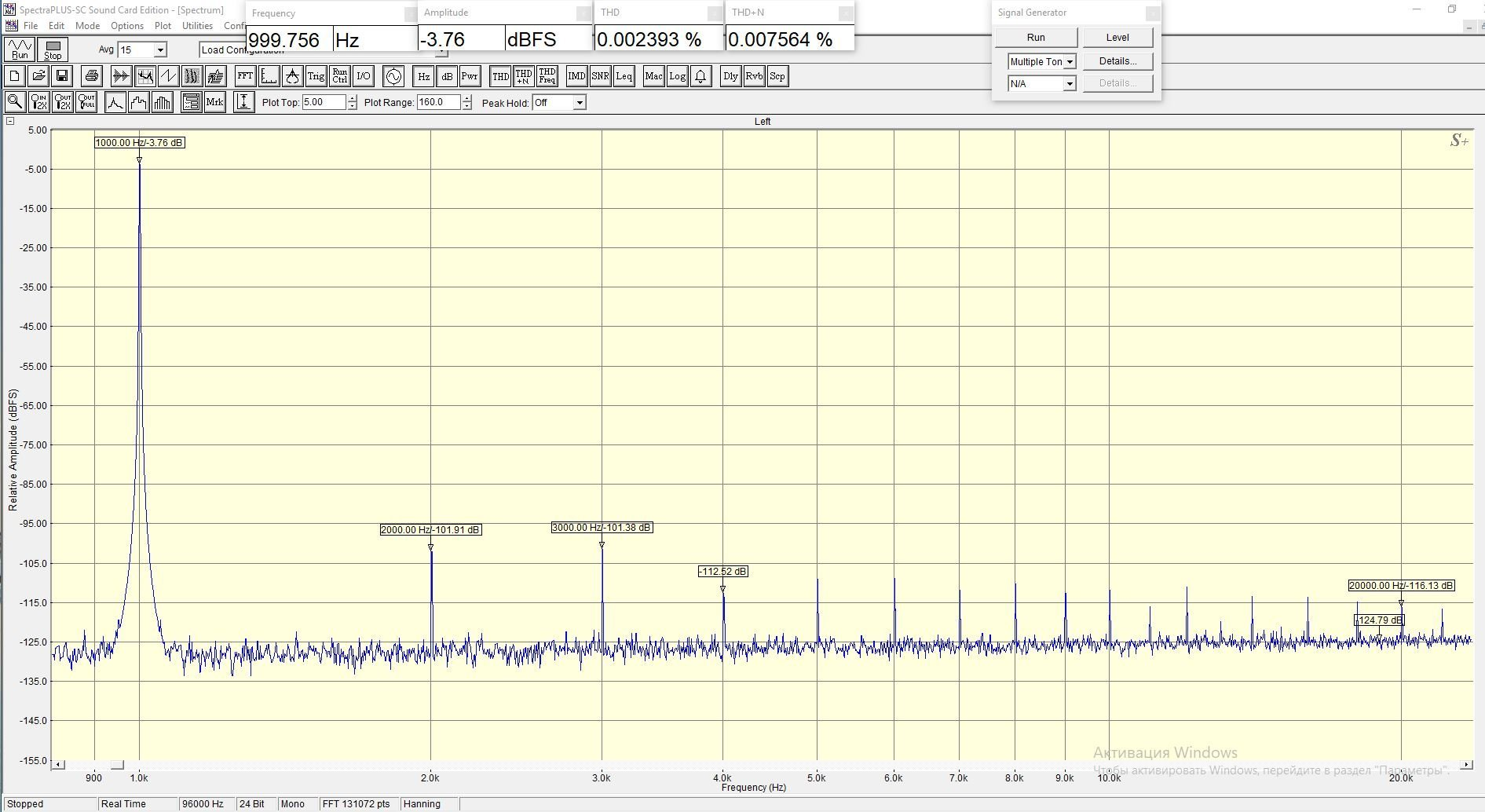Image resolution: width=1485 pixels, height=812 pixels.
Task: Open the spectrogram view icon
Action: (192, 76)
